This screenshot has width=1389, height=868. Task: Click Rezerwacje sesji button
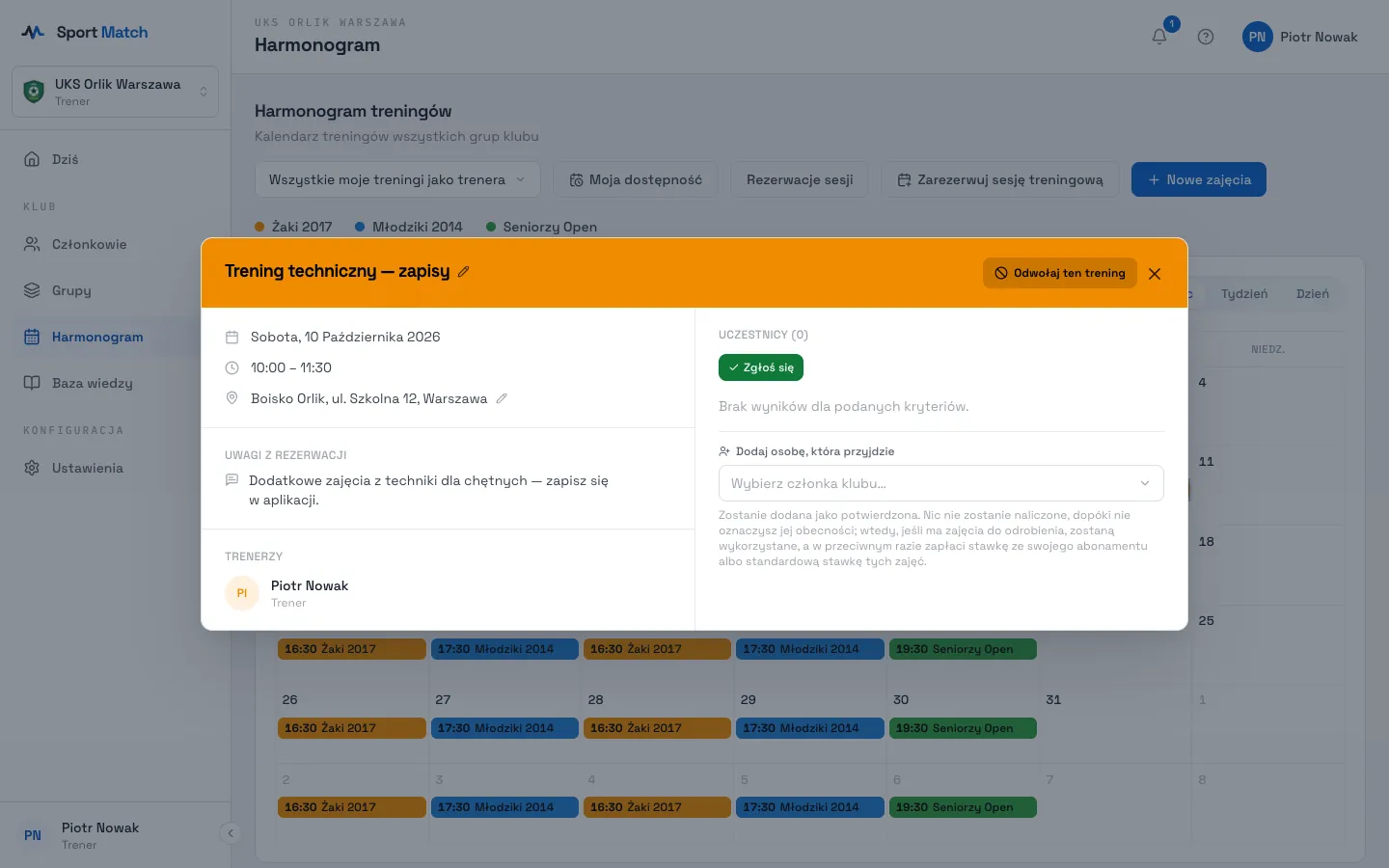point(800,179)
